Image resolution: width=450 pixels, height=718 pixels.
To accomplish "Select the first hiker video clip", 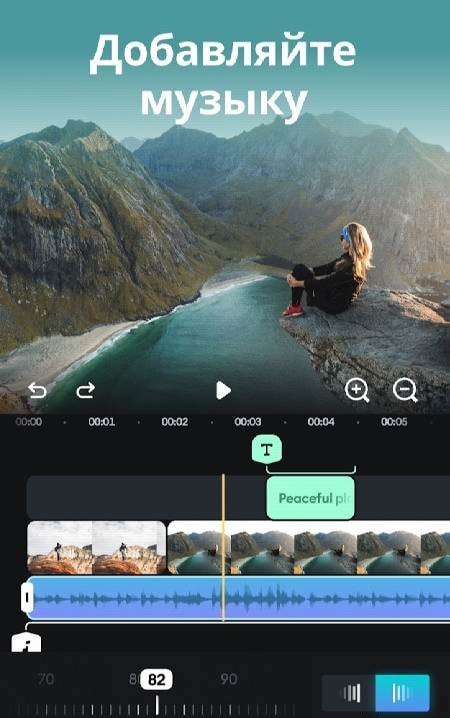I will coord(97,547).
